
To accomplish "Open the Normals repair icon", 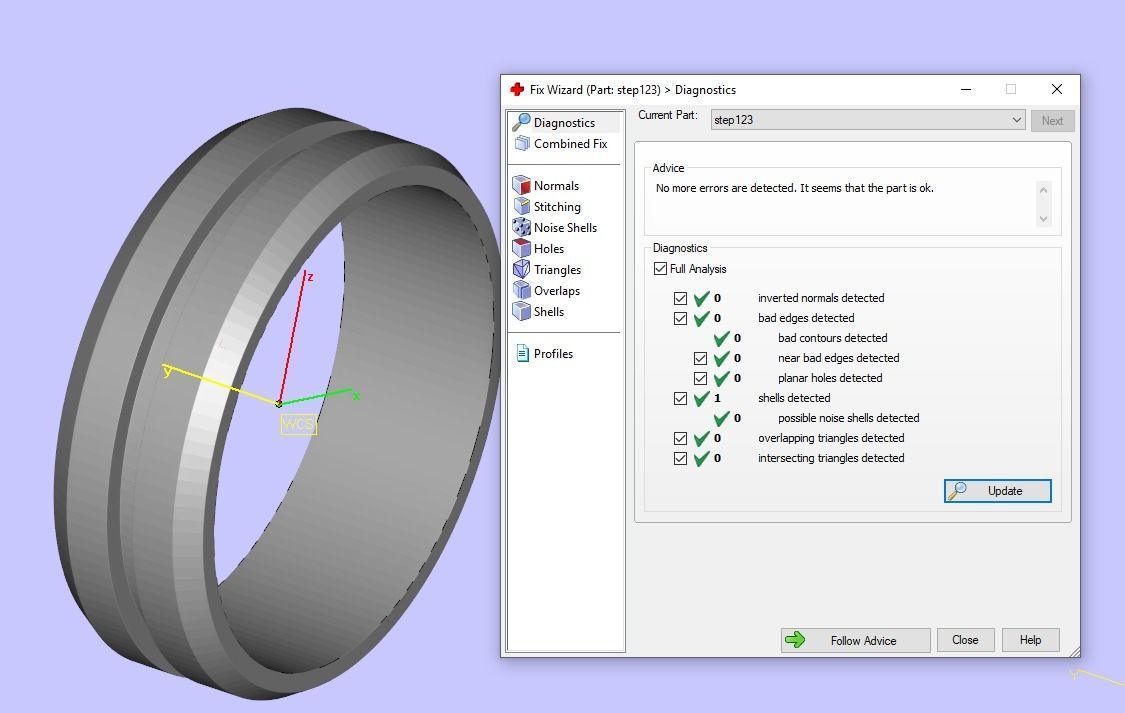I will click(522, 185).
